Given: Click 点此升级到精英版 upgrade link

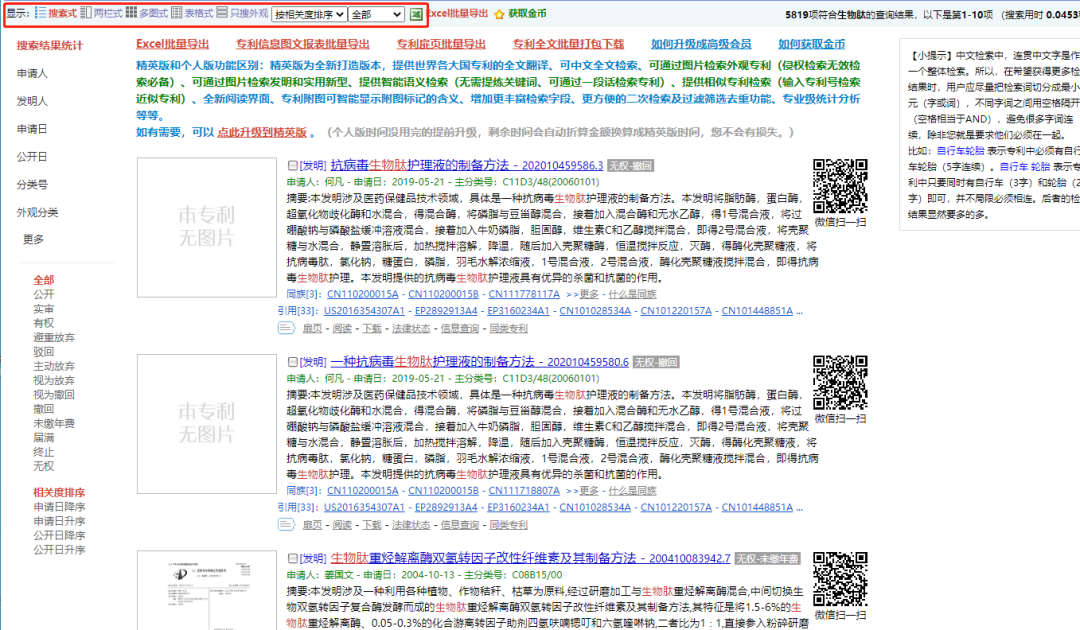Looking at the screenshot, I should pyautogui.click(x=262, y=132).
